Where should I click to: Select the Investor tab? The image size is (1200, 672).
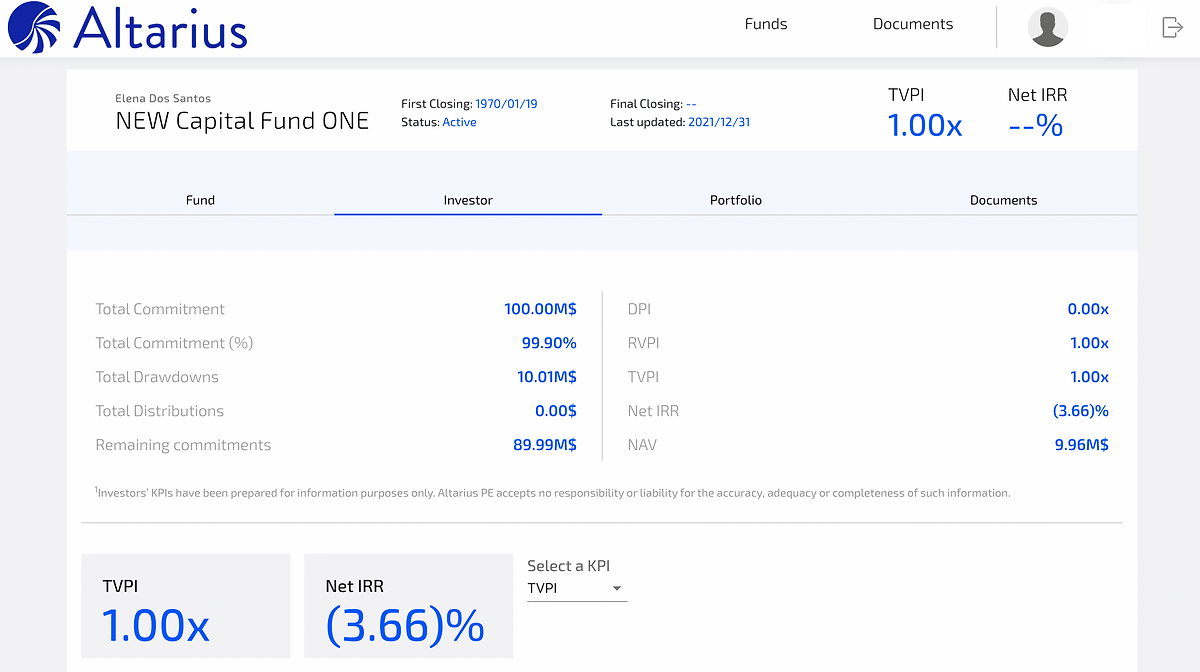[468, 200]
